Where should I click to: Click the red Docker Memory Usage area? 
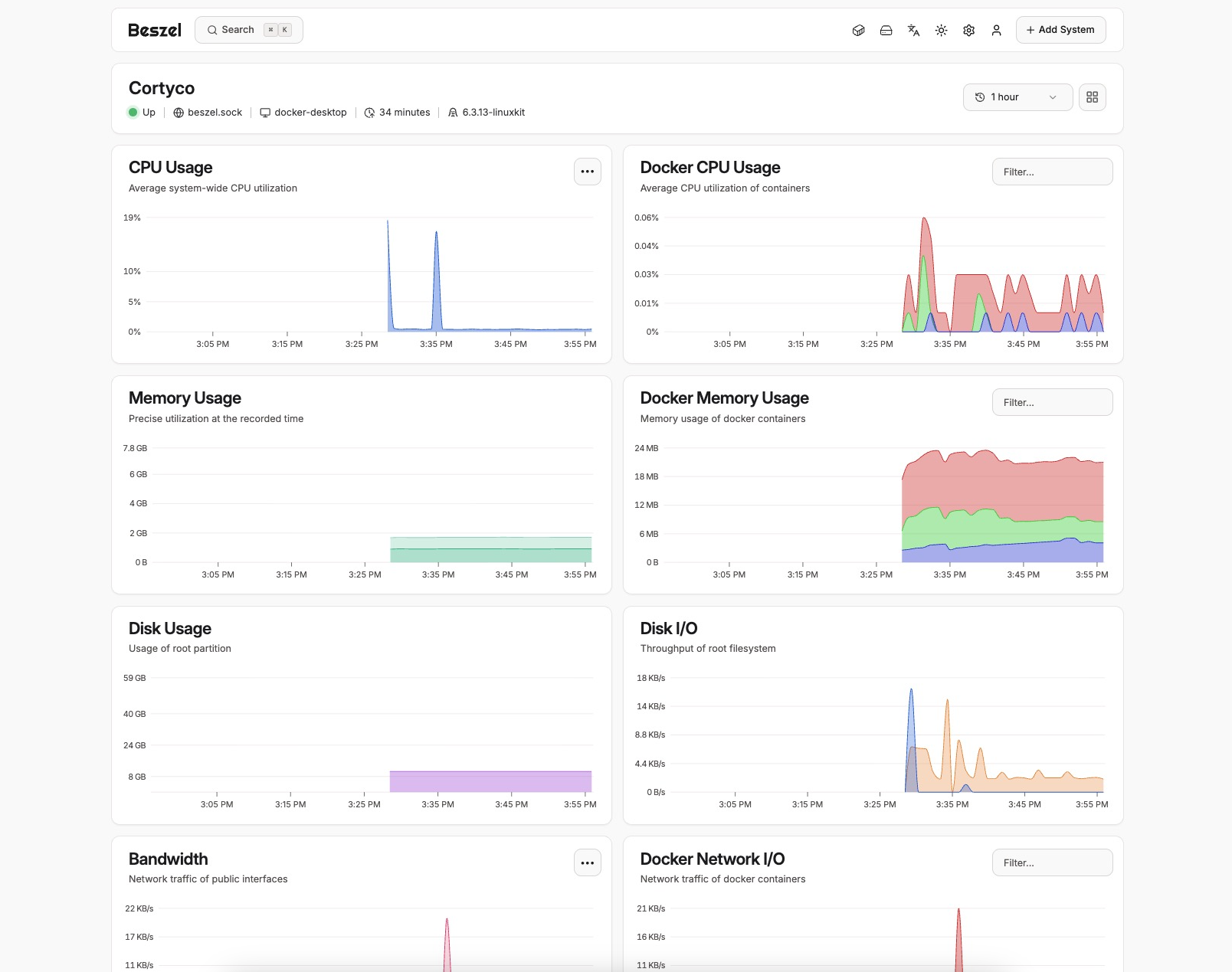(x=1004, y=490)
